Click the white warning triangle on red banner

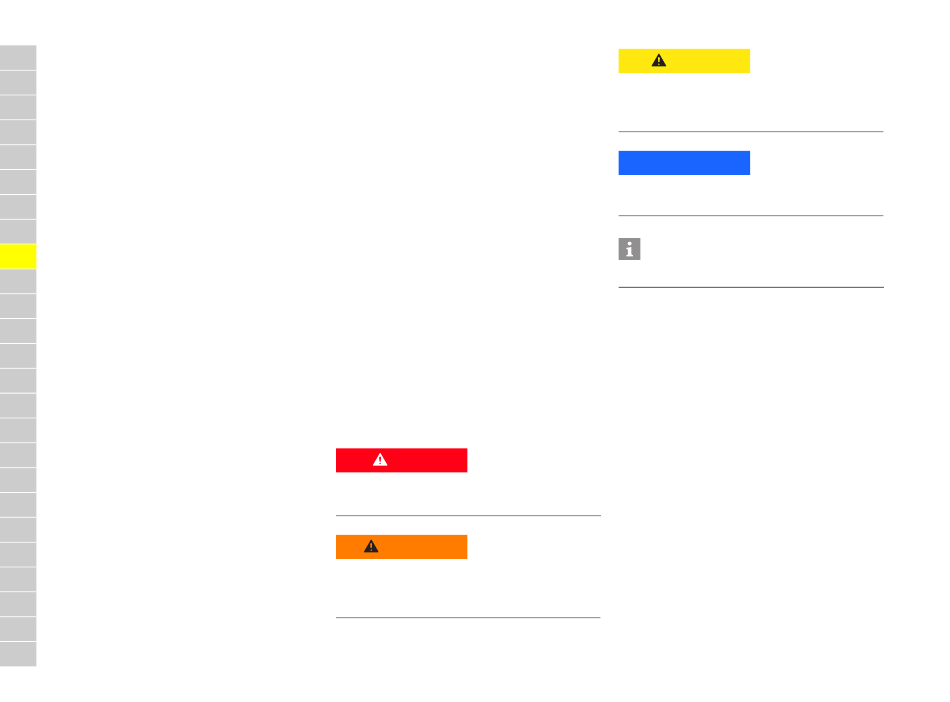(x=380, y=460)
